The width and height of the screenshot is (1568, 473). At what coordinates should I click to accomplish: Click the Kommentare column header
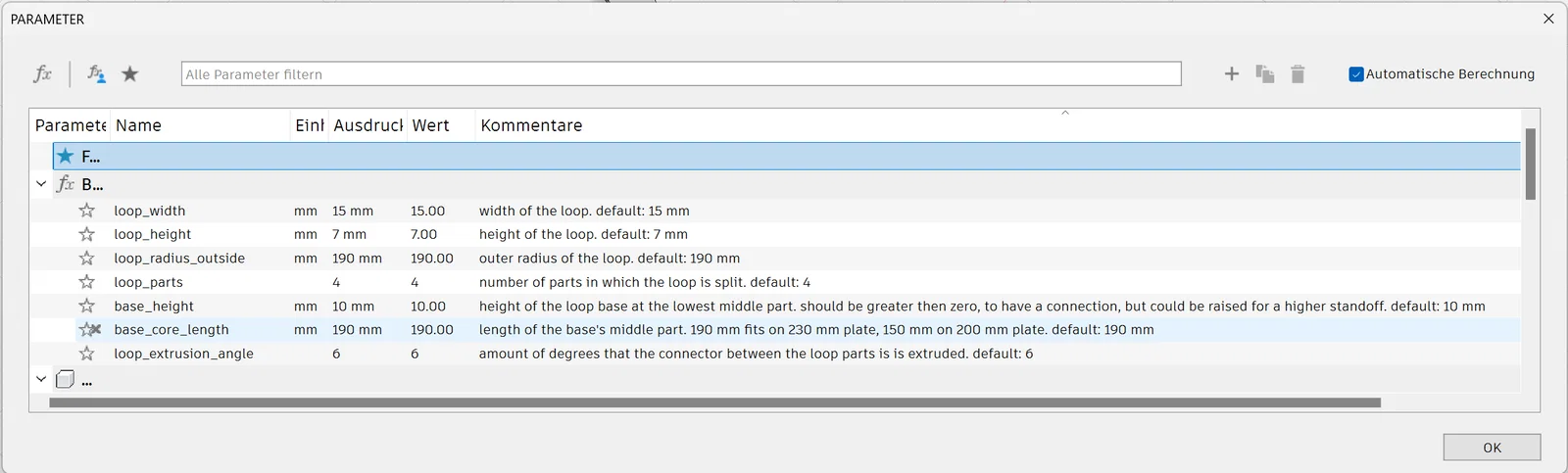(531, 125)
